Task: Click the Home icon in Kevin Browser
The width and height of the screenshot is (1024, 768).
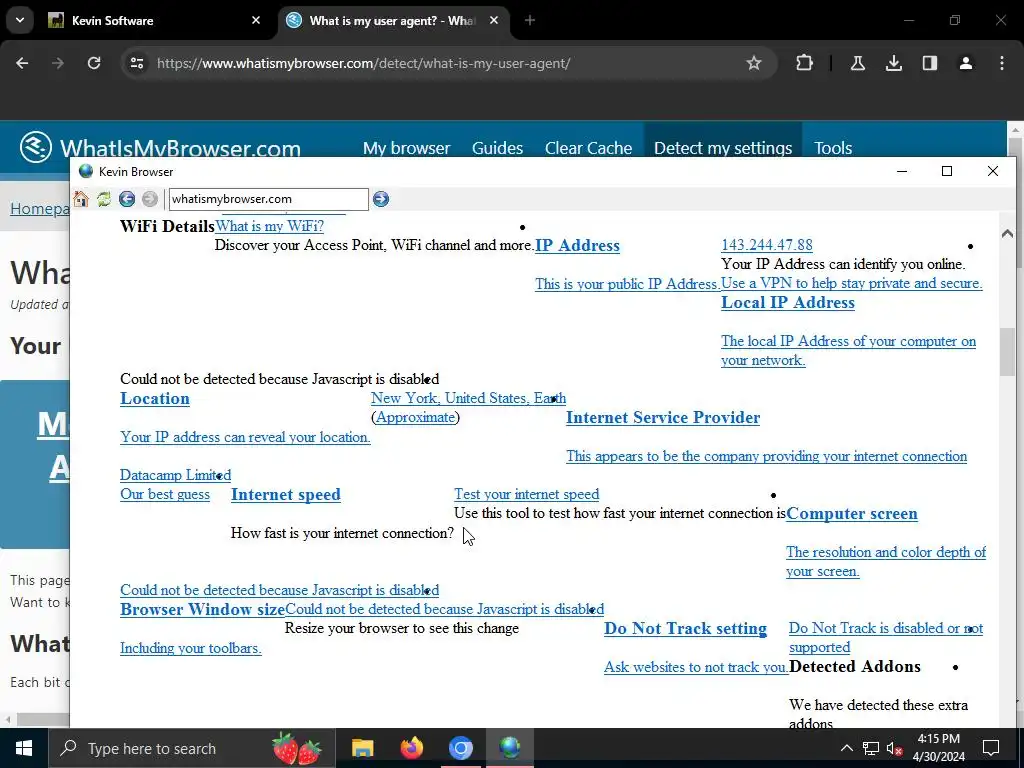Action: [81, 199]
